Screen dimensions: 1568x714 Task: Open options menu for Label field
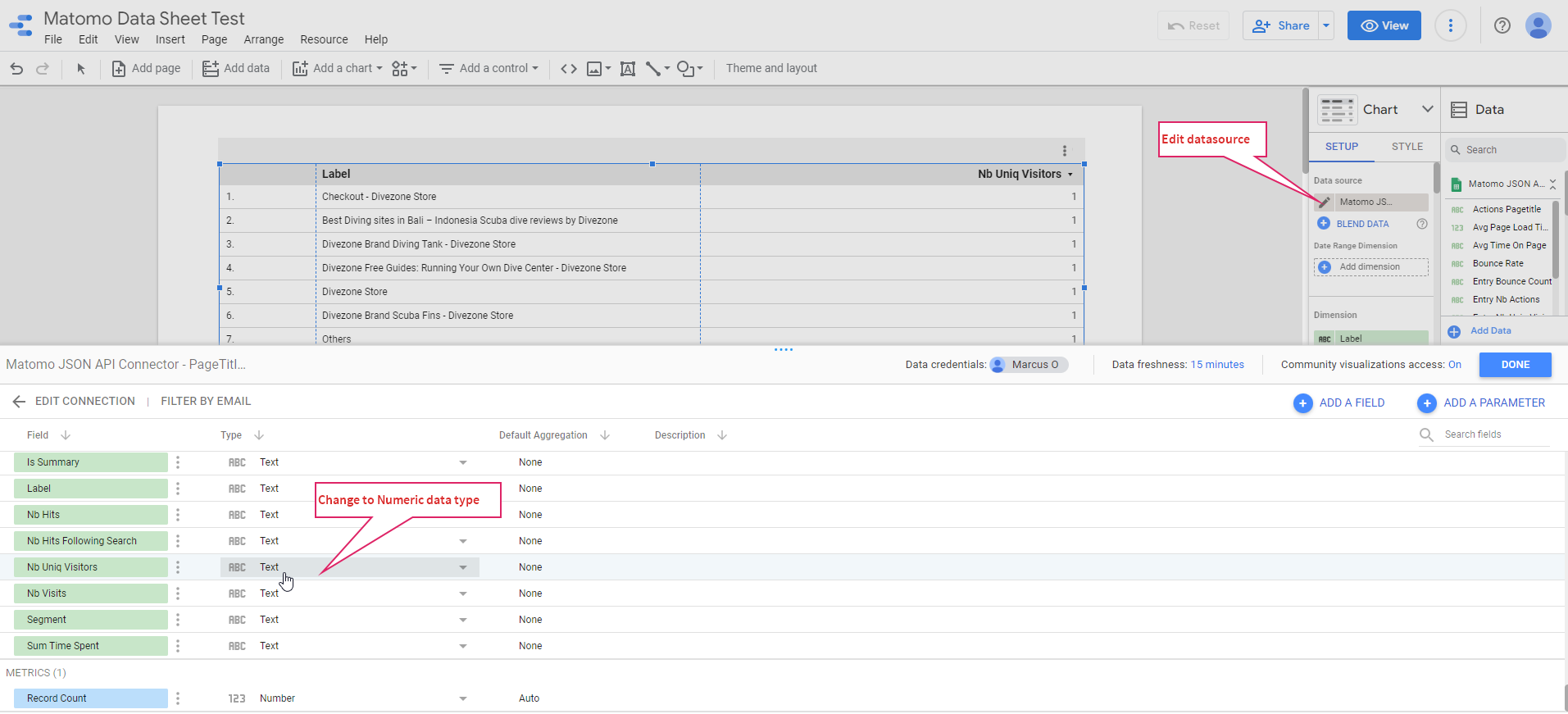pos(178,489)
